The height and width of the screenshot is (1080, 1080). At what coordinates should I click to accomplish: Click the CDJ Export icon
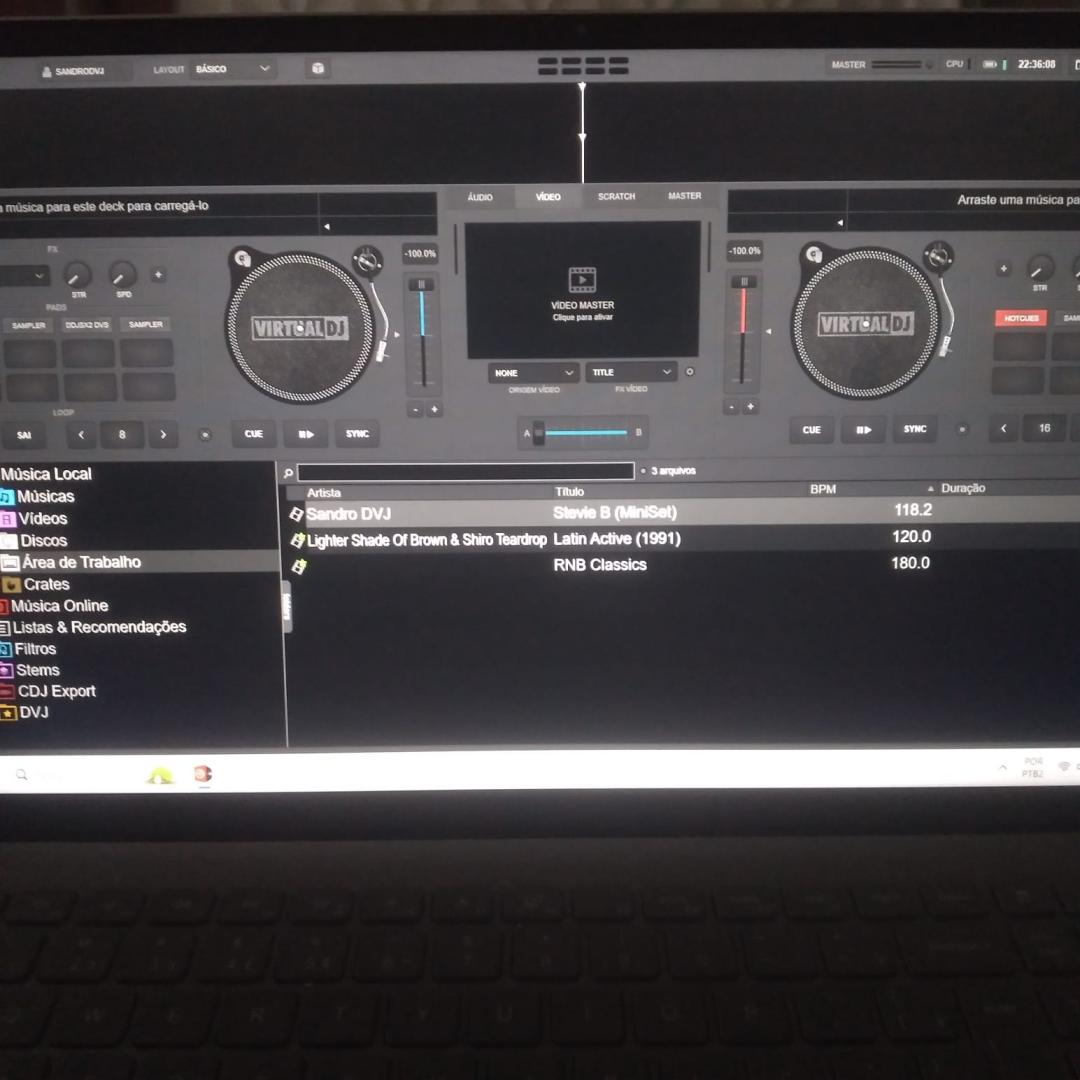[x=7, y=692]
